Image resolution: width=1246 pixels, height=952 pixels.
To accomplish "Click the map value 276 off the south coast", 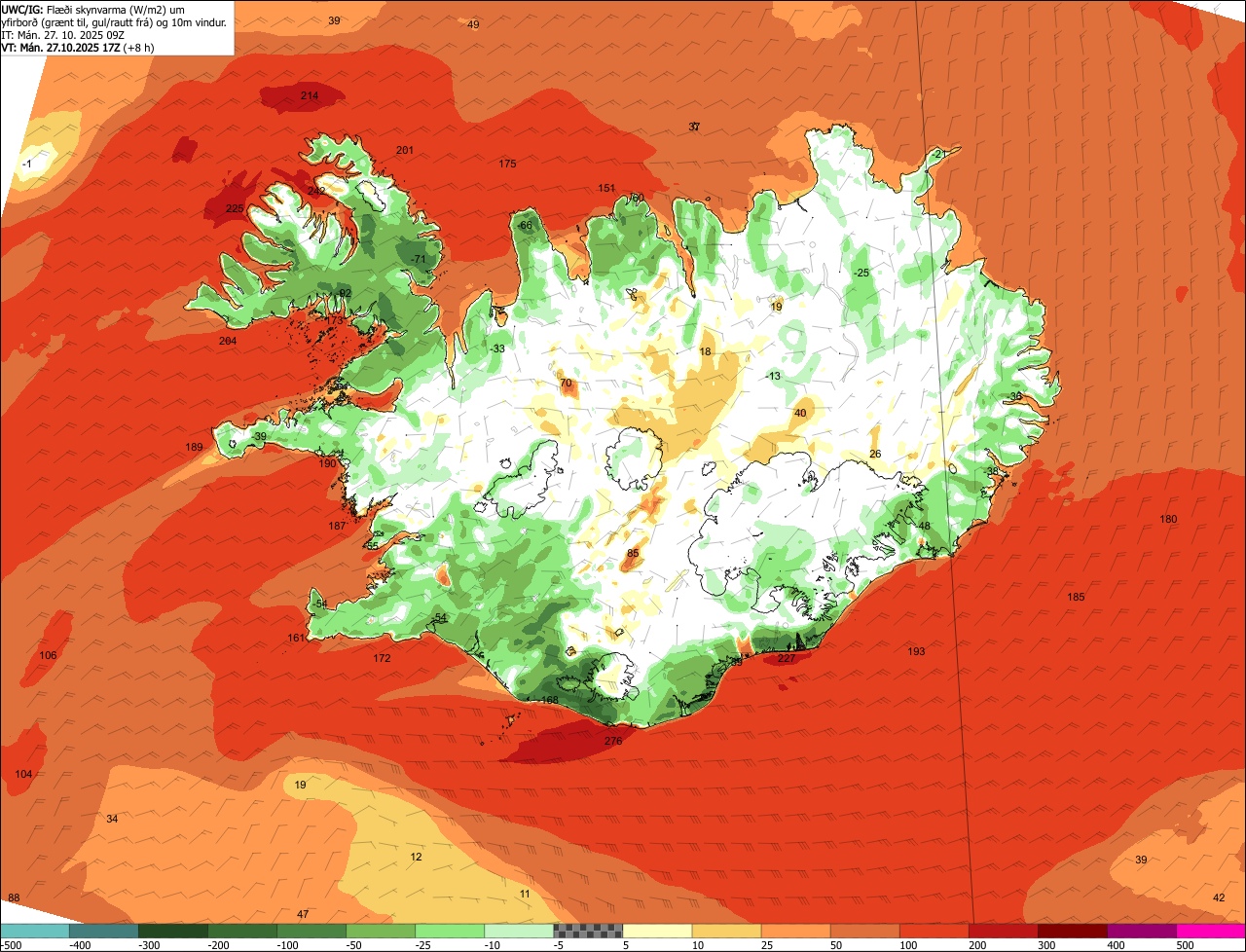I will tap(613, 742).
